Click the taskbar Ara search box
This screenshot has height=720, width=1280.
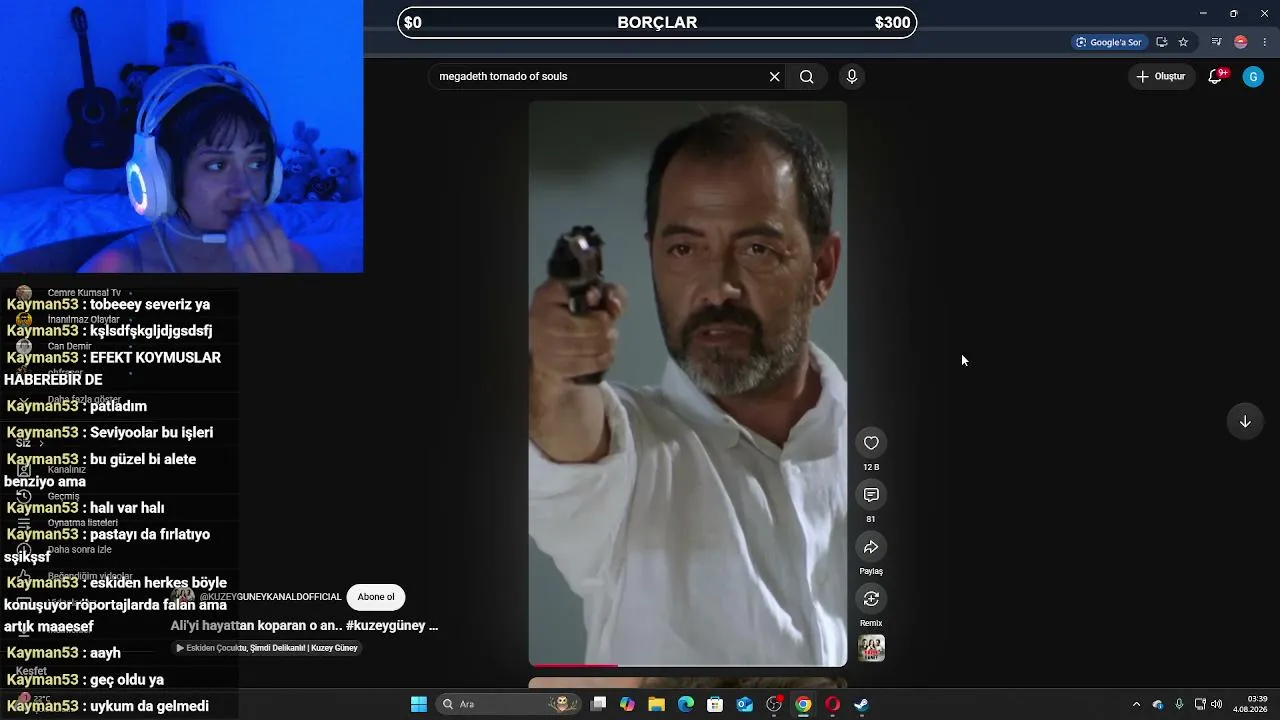(510, 704)
